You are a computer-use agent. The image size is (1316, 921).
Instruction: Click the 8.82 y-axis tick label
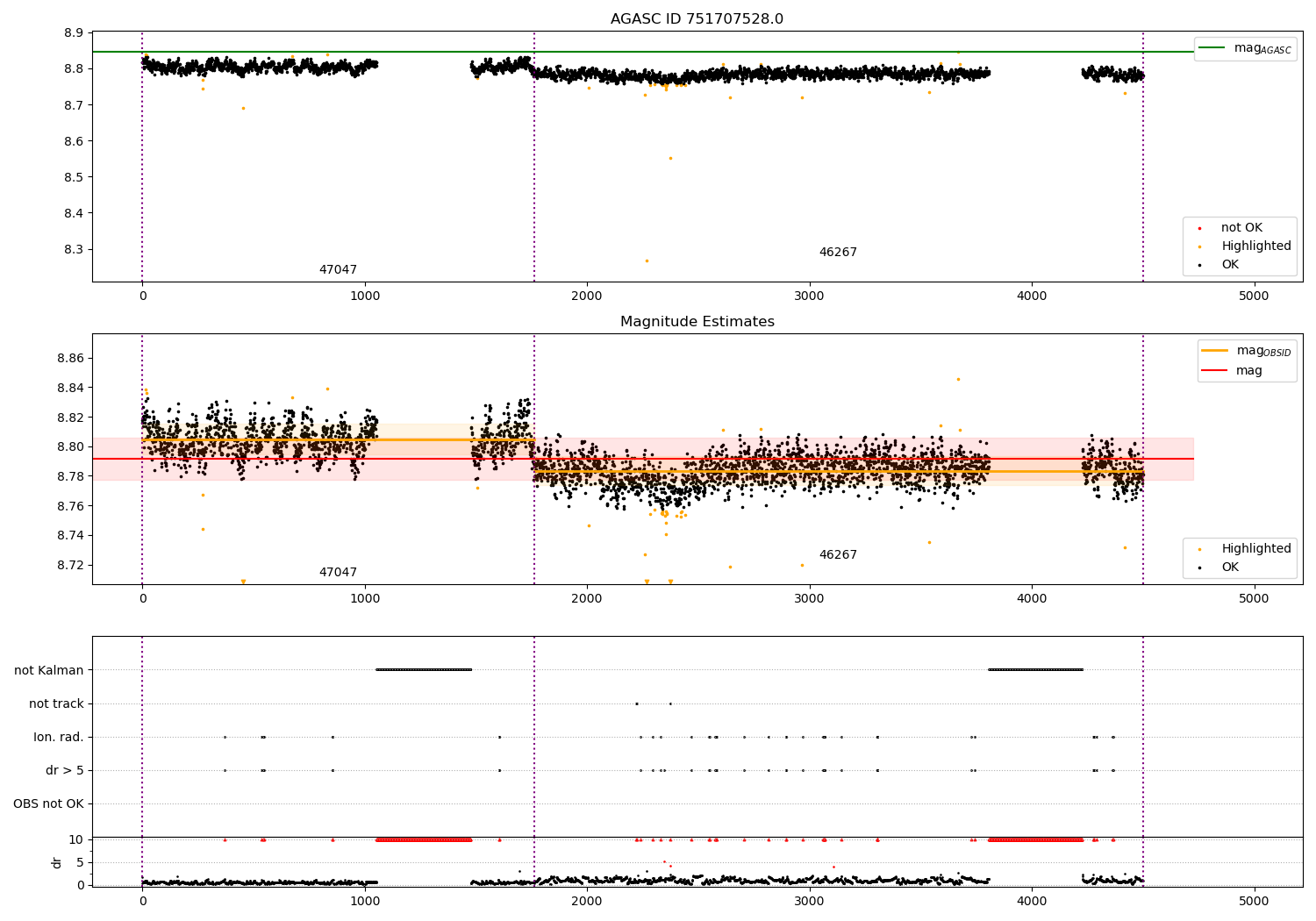[70, 418]
